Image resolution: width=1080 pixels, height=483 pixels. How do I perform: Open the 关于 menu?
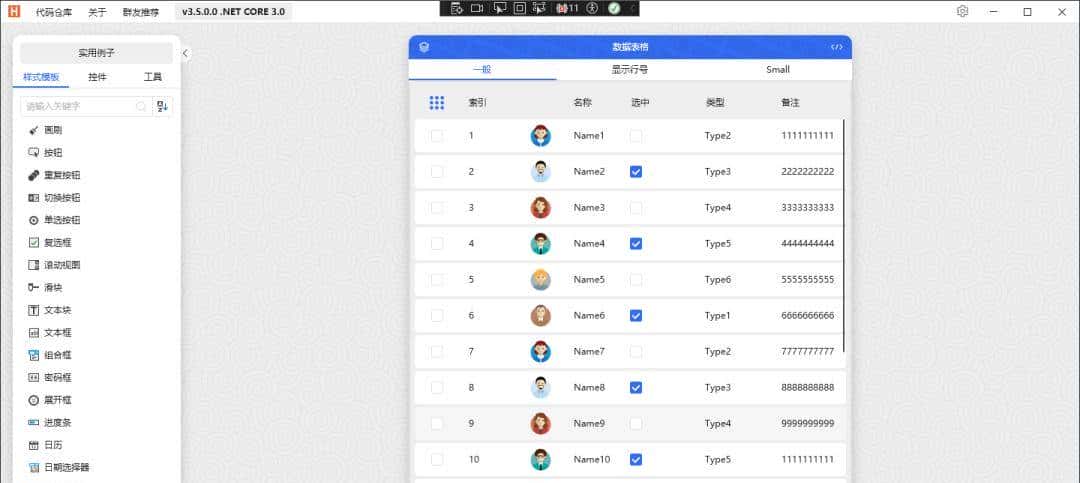pyautogui.click(x=97, y=12)
